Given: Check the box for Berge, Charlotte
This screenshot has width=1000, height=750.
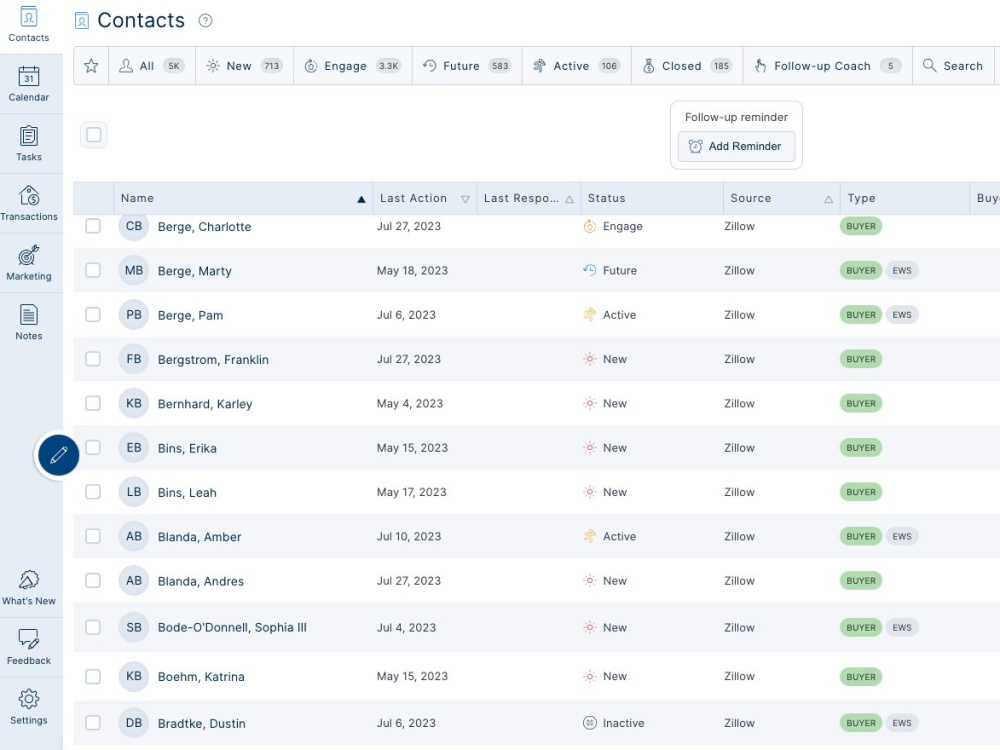Looking at the screenshot, I should tap(93, 226).
